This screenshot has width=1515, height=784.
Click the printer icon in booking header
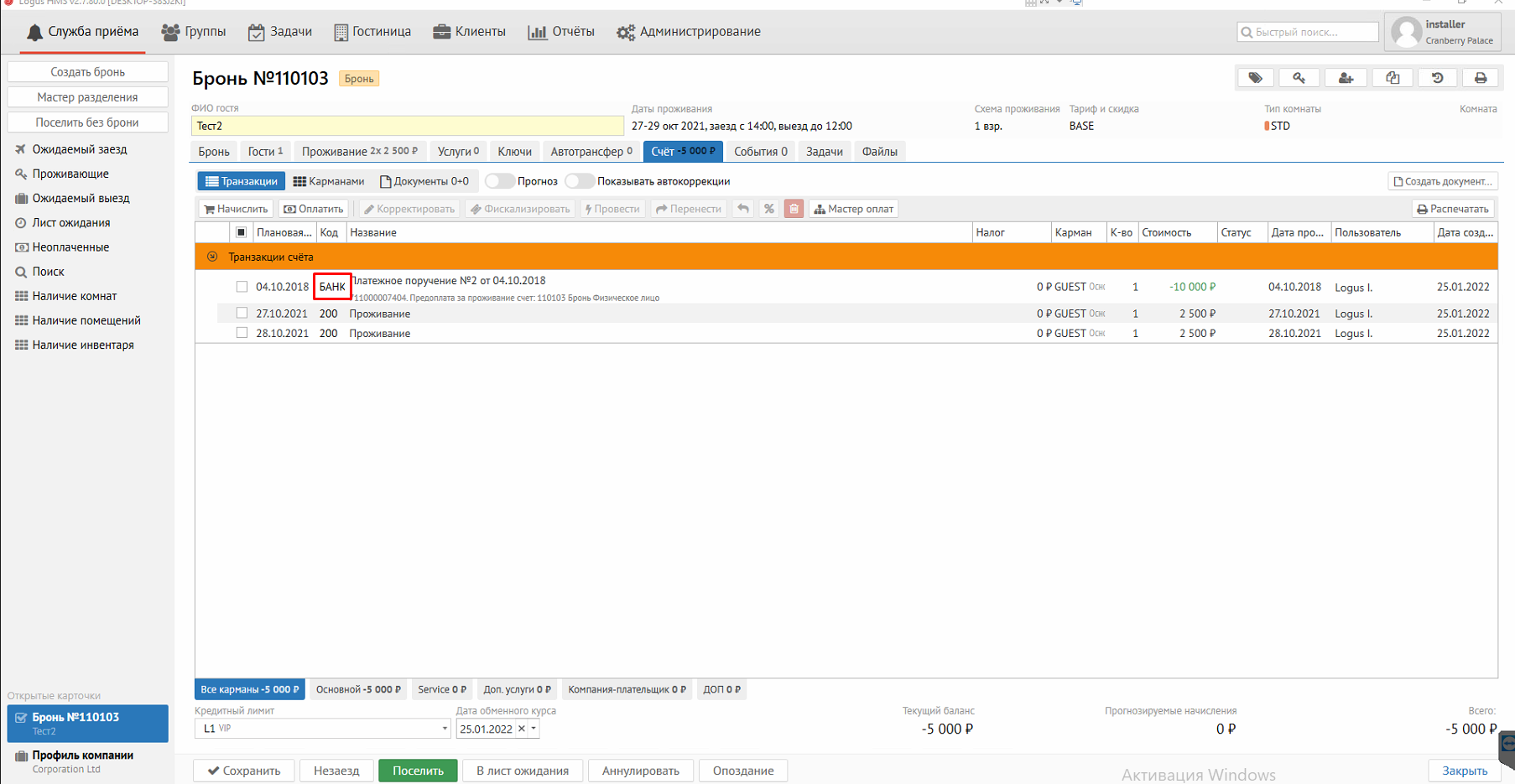[x=1481, y=78]
